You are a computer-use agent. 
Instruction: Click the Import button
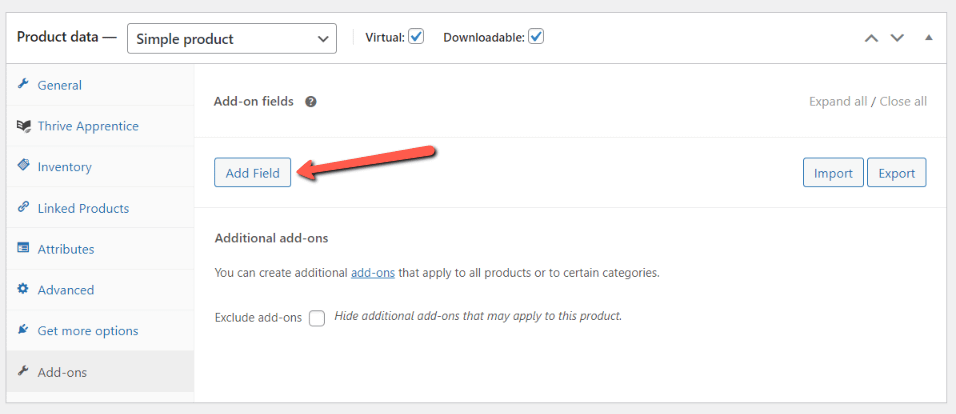click(833, 173)
